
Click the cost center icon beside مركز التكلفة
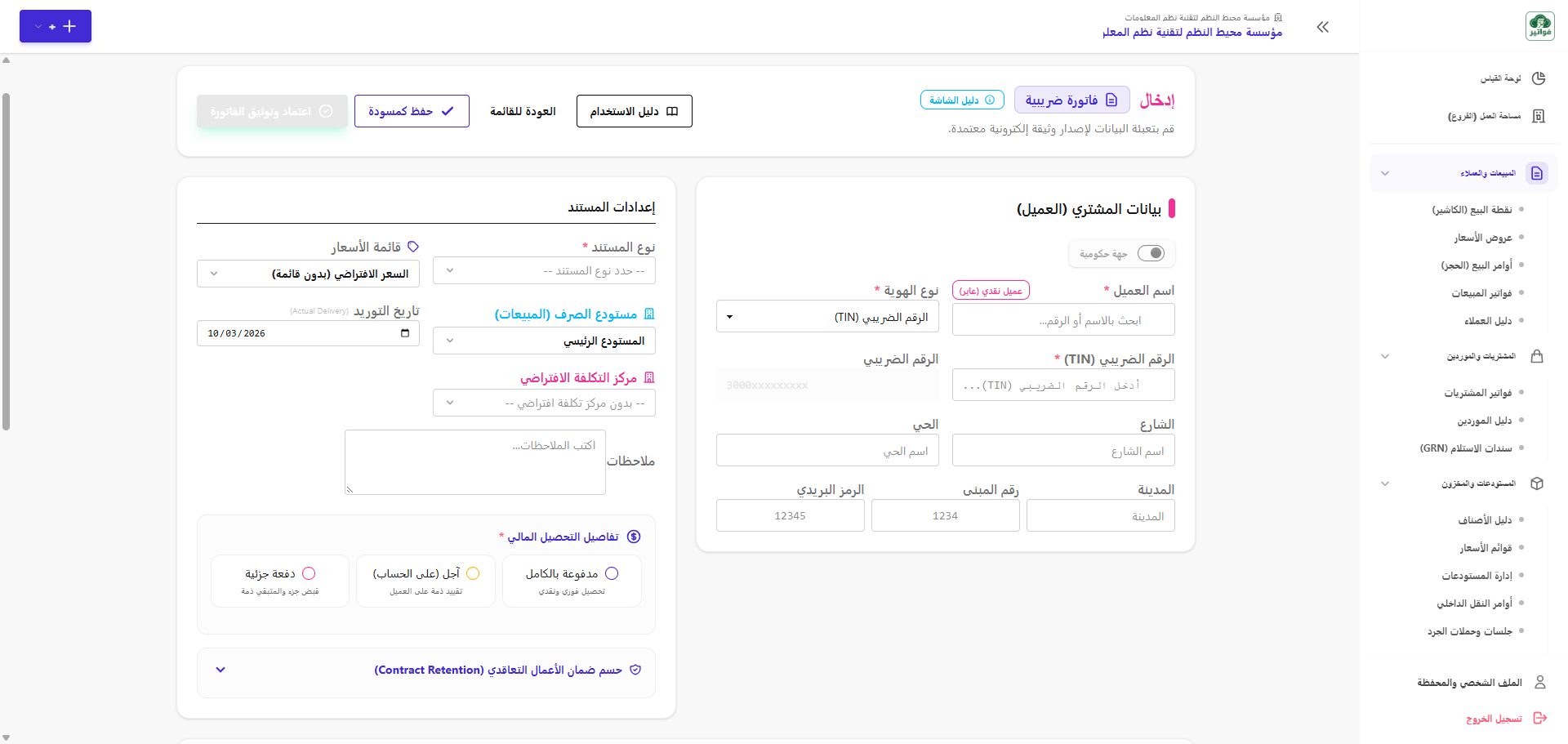[649, 378]
